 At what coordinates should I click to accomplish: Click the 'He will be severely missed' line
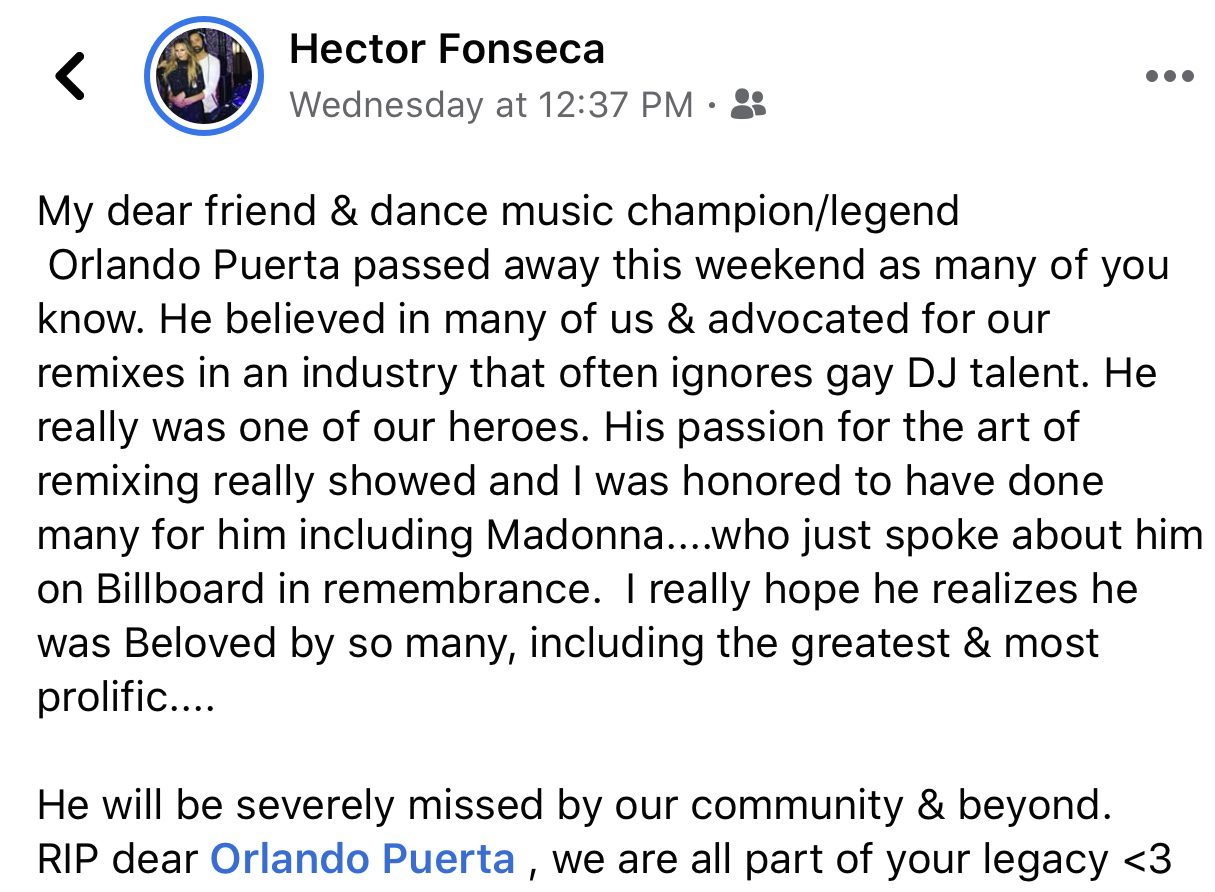pyautogui.click(x=300, y=804)
